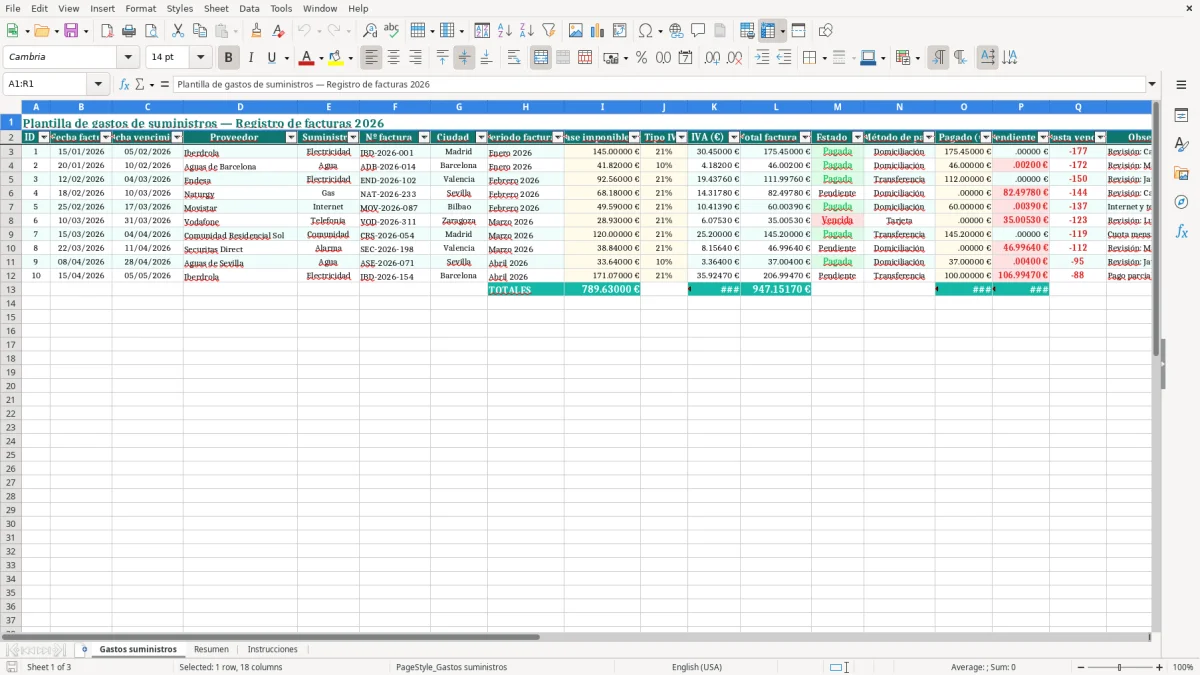Image resolution: width=1200 pixels, height=675 pixels.
Task: Click the Print icon
Action: click(x=129, y=31)
